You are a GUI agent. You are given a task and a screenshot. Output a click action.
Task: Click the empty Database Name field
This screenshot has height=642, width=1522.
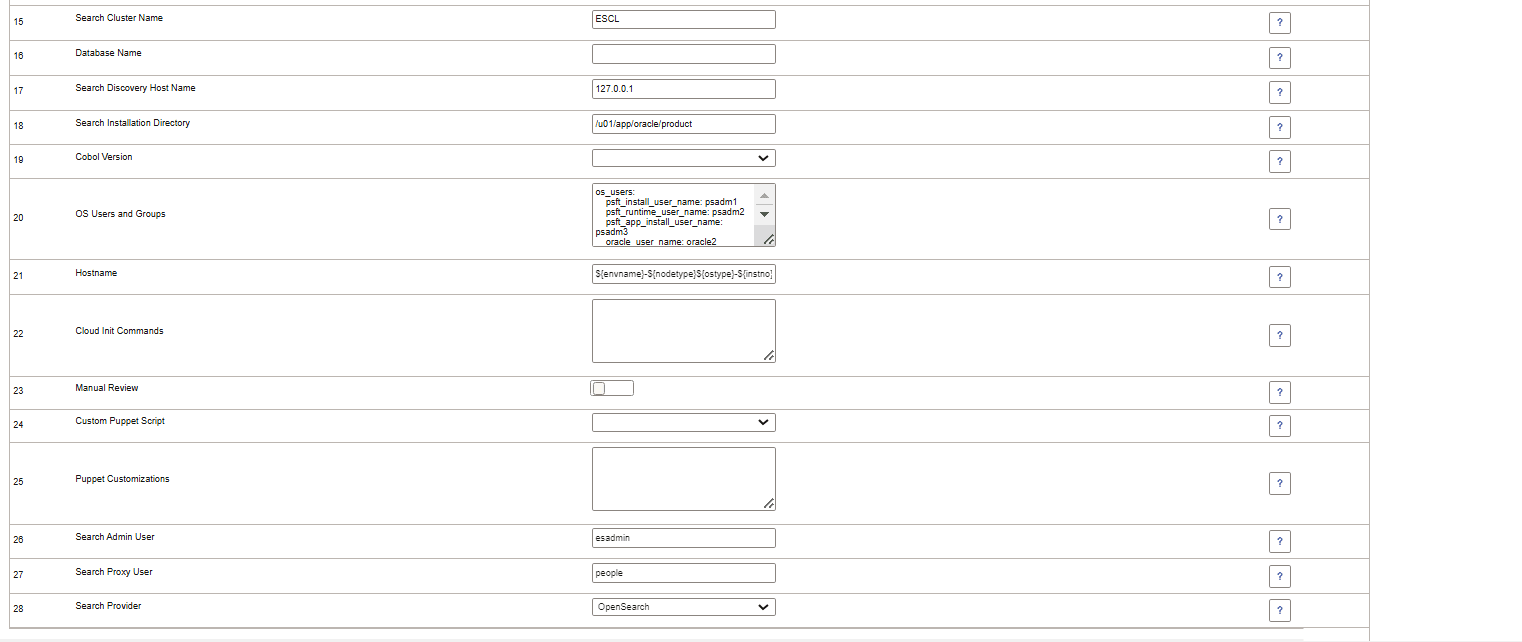coord(683,53)
